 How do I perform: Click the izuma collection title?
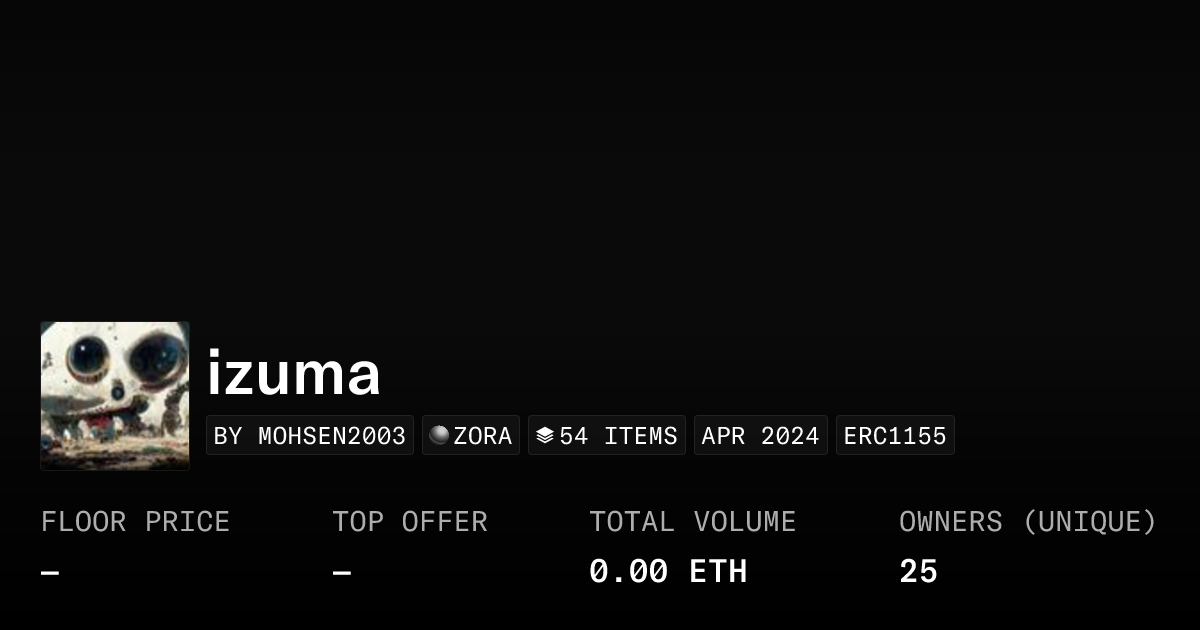point(293,374)
